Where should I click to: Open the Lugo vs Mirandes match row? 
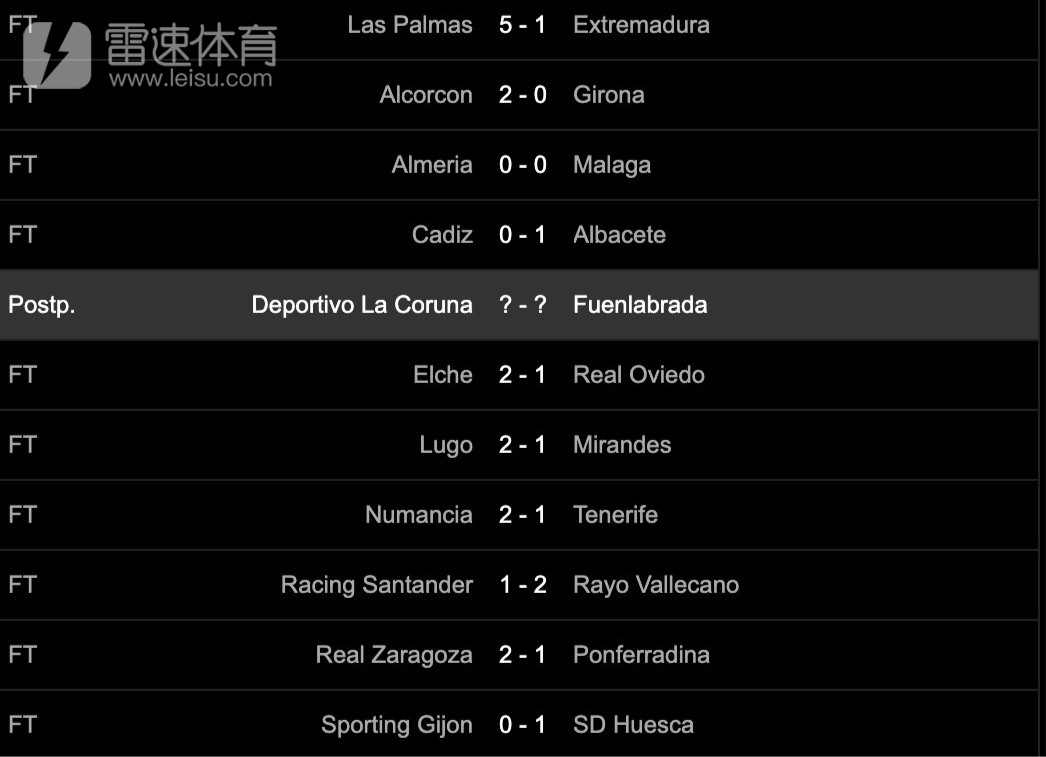[x=519, y=445]
